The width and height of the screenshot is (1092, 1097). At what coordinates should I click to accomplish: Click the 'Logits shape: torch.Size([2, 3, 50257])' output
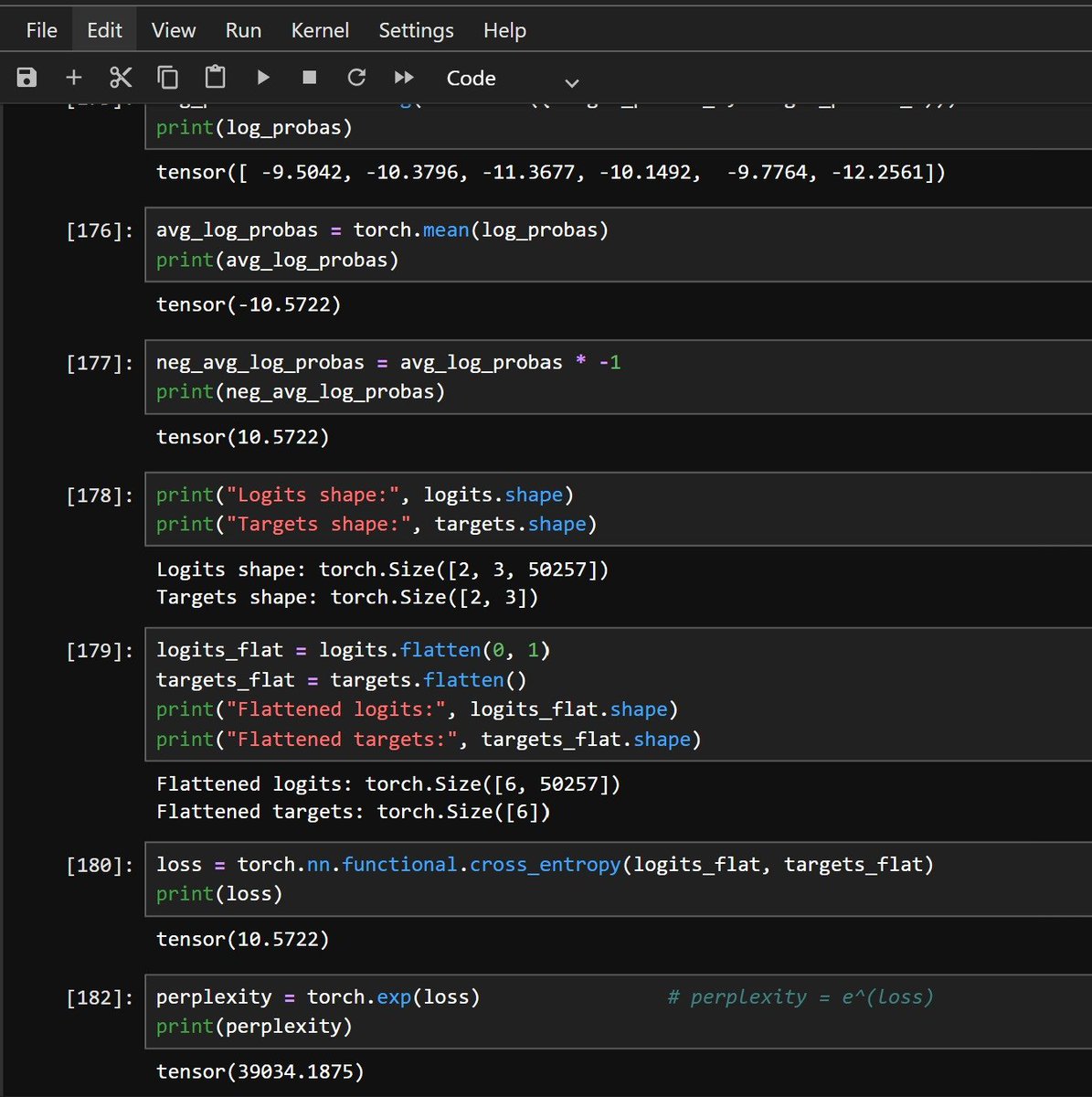383,570
